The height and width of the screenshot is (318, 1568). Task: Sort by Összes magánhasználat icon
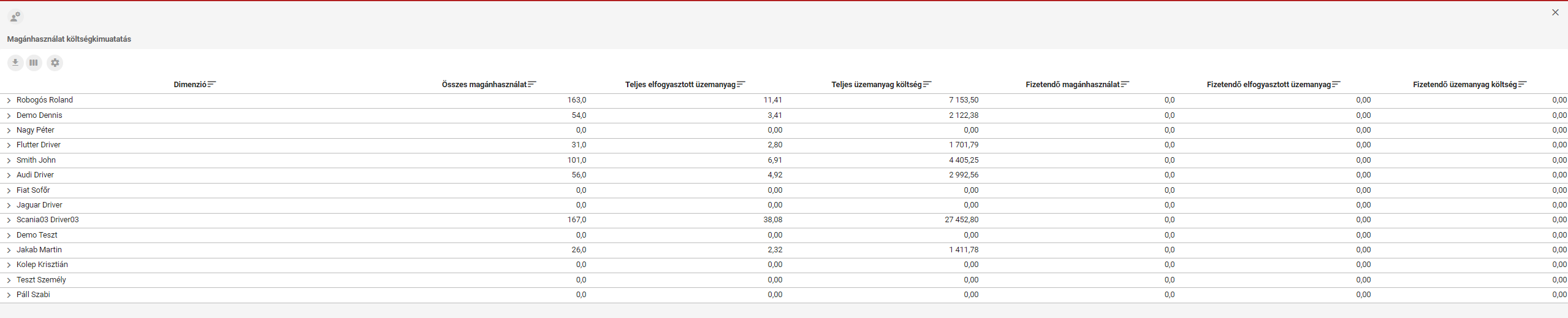coord(532,84)
